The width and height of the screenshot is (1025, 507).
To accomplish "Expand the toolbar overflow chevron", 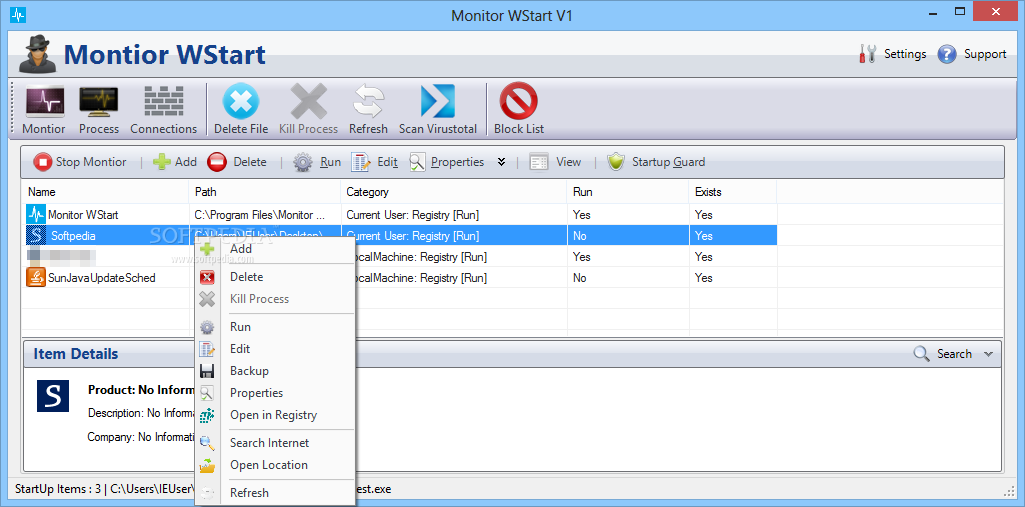I will [501, 162].
